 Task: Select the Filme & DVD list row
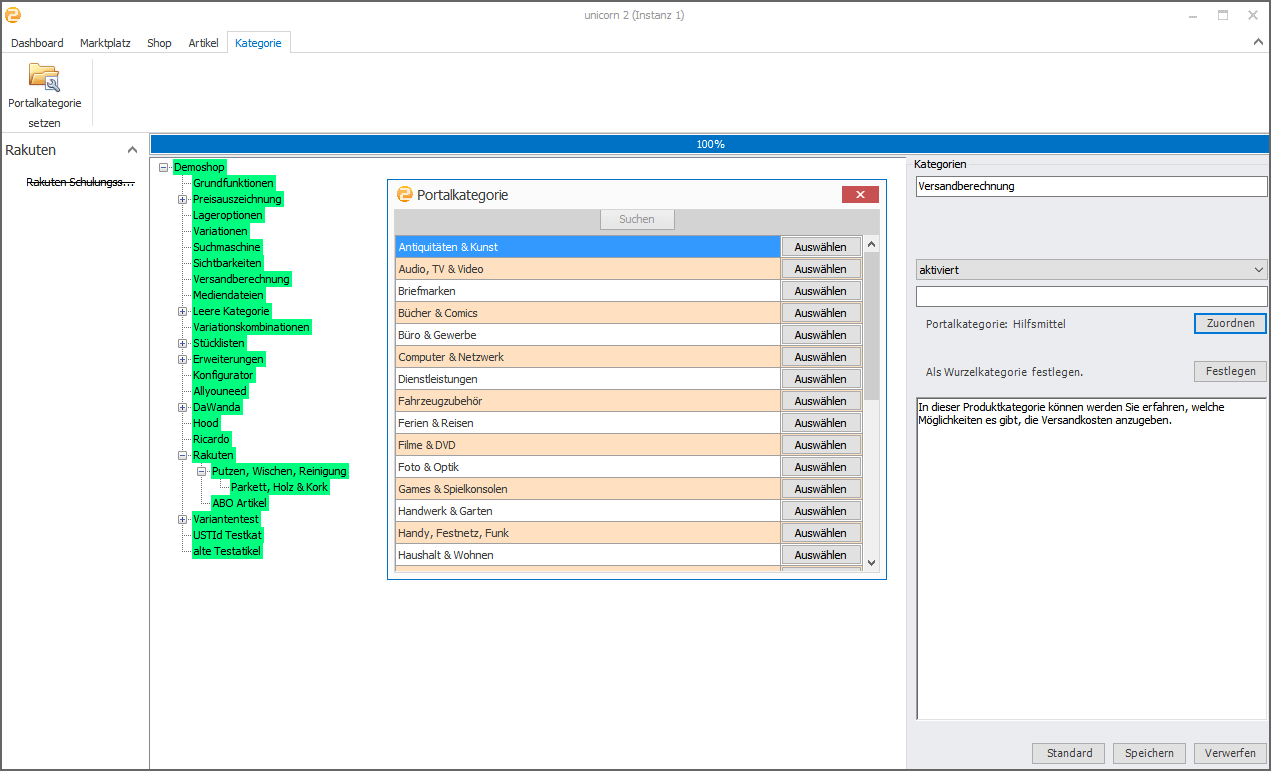[x=586, y=445]
